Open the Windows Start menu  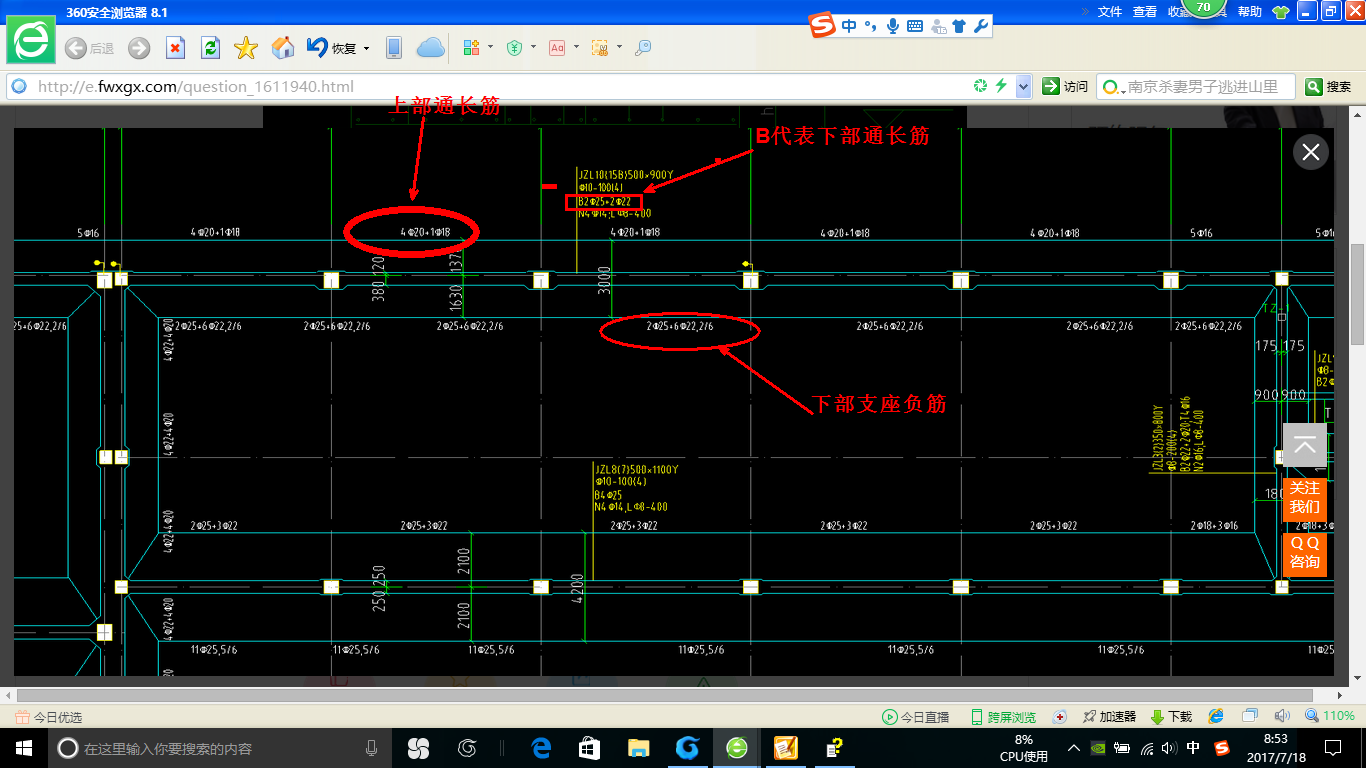23,748
